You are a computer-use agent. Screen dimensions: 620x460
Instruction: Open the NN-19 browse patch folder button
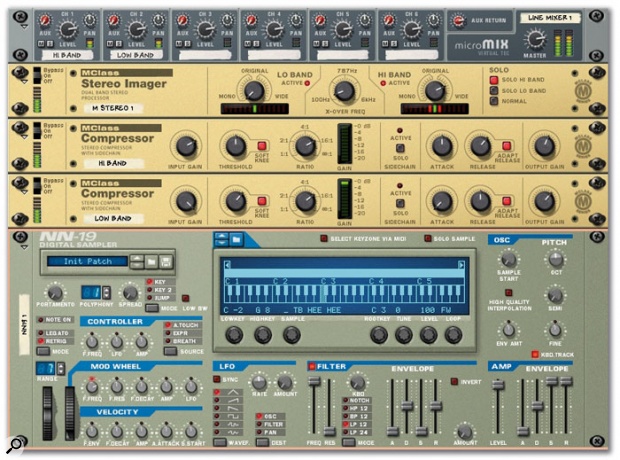pos(151,261)
